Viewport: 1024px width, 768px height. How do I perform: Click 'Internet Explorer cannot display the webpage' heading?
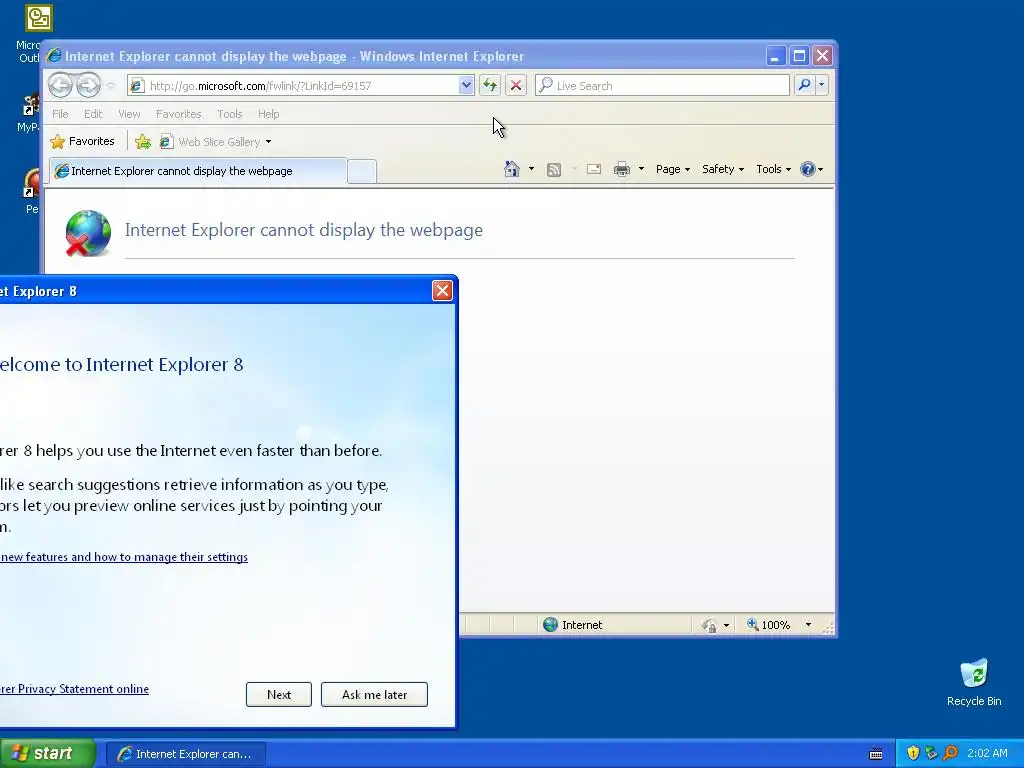click(x=304, y=230)
